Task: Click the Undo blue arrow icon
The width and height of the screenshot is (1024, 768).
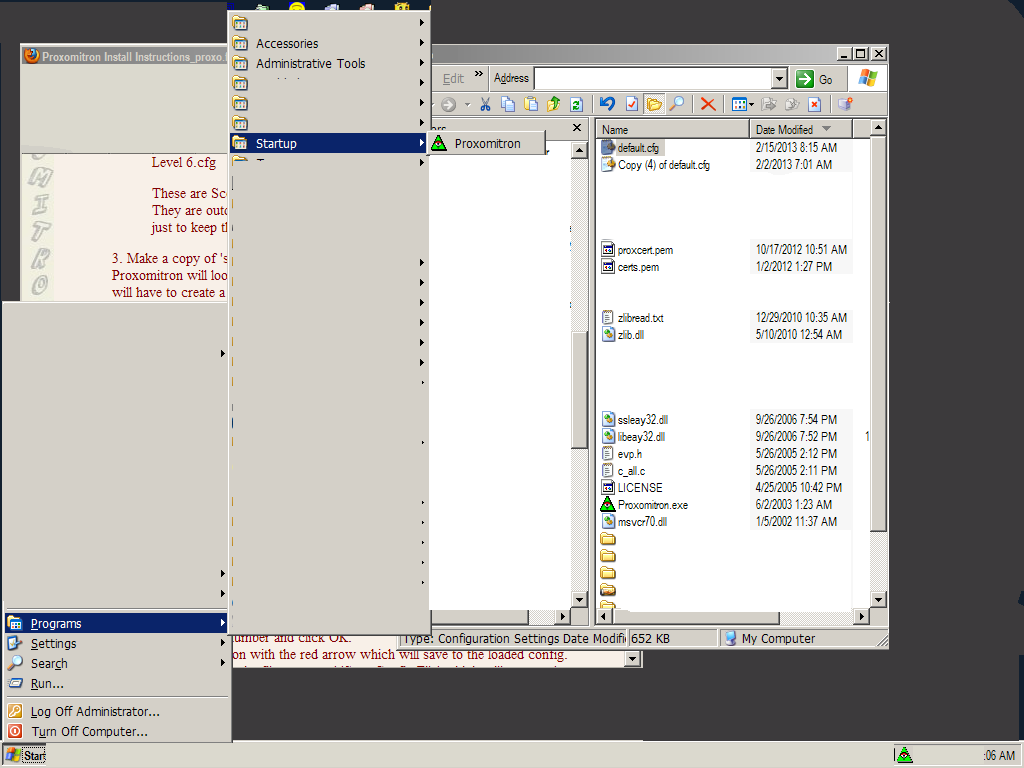Action: tap(607, 104)
